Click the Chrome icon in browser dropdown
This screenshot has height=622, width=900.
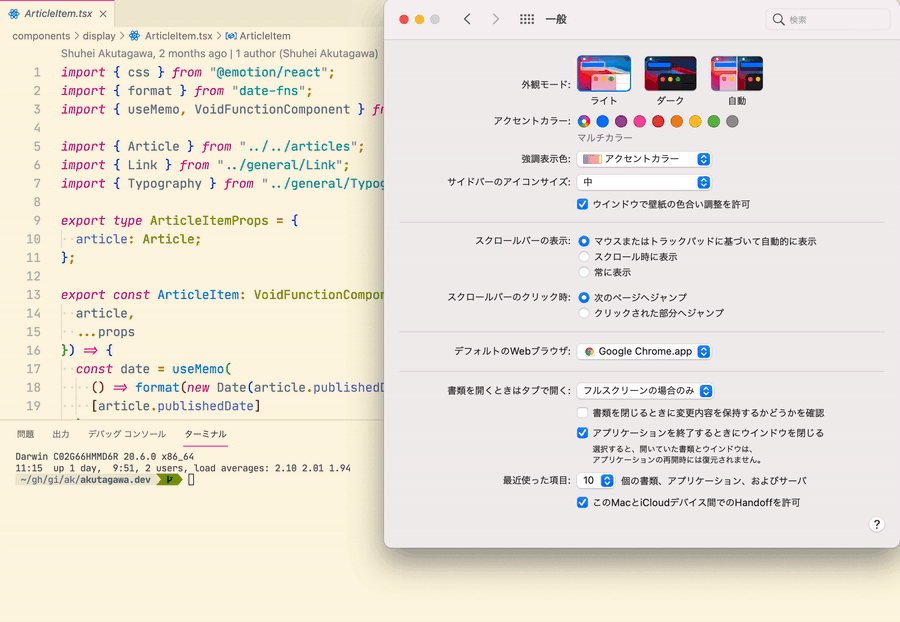[x=589, y=352]
